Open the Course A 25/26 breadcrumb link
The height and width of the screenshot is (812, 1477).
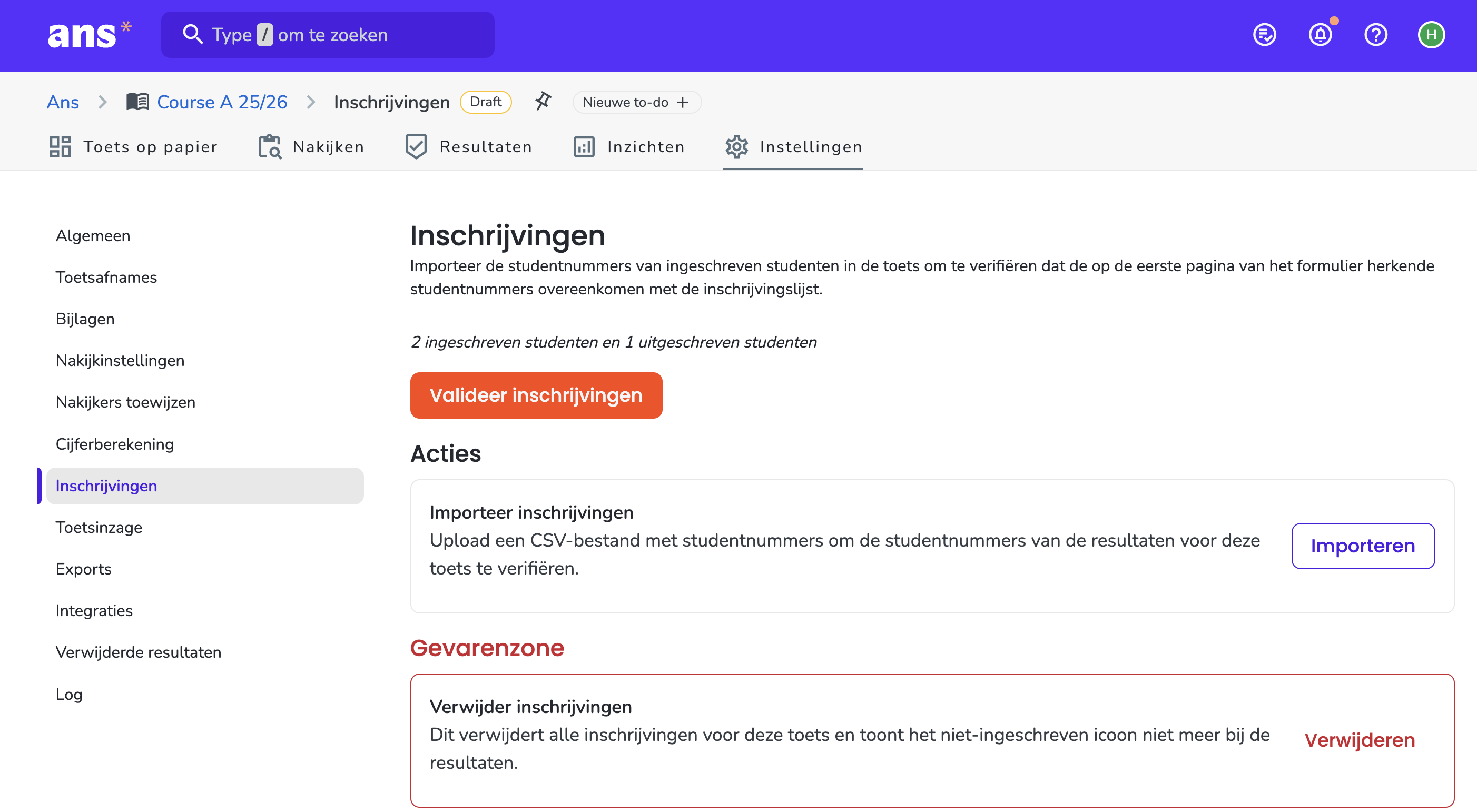[222, 102]
